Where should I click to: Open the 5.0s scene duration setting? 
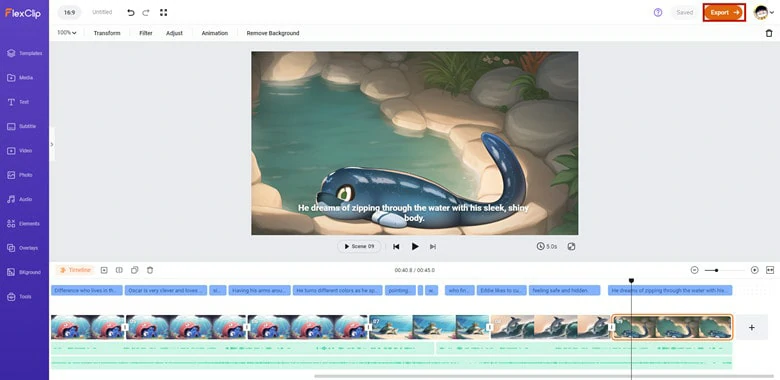(546, 246)
